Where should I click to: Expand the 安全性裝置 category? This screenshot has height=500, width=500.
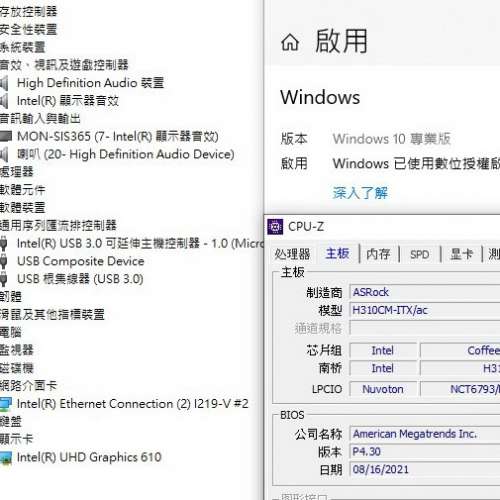tap(28, 30)
